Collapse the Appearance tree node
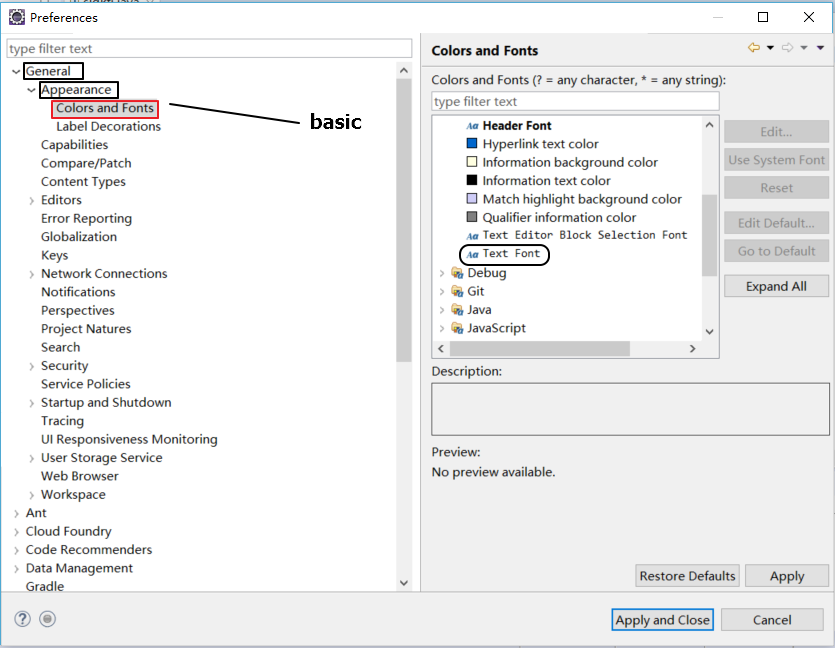835x648 pixels. 32,90
